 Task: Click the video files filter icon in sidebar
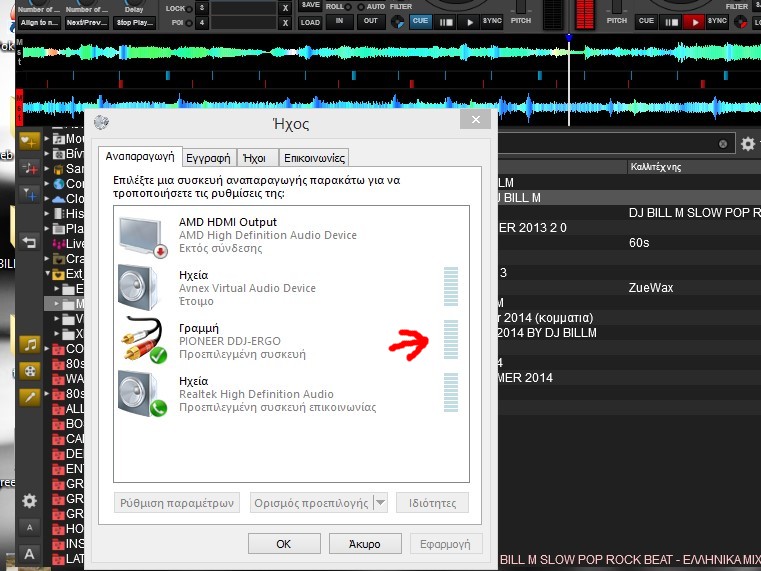[30, 370]
